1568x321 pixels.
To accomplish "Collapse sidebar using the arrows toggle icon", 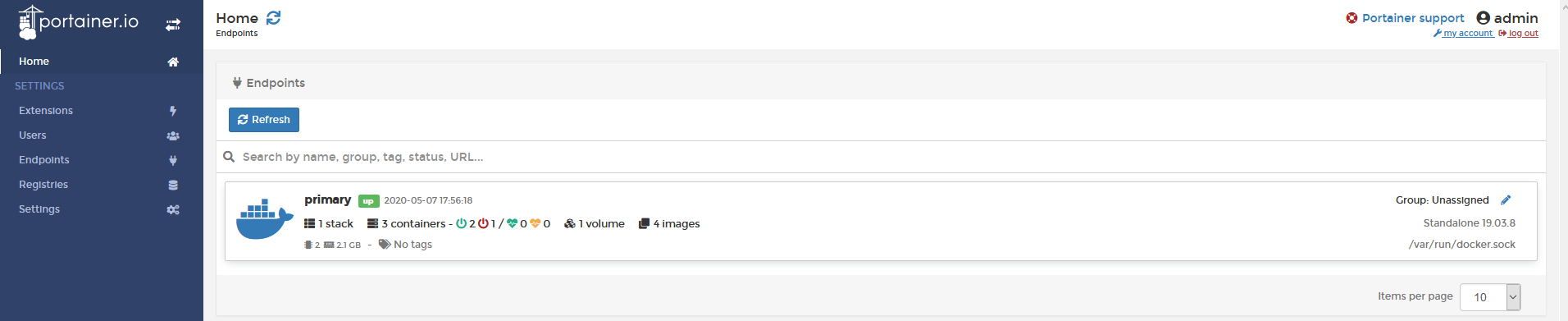I will pos(173,25).
